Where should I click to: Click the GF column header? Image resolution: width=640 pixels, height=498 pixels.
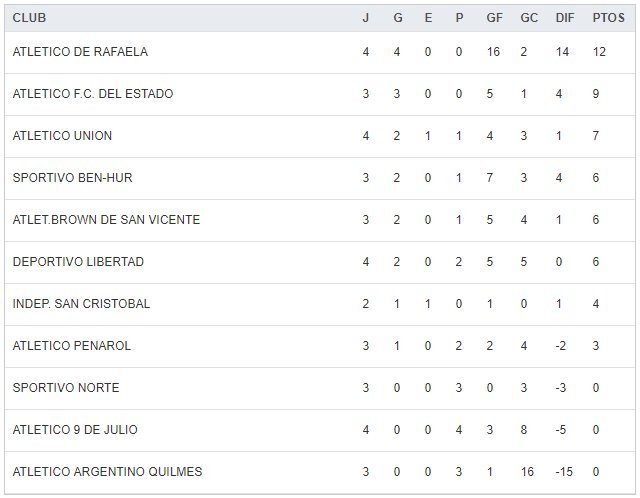(496, 17)
